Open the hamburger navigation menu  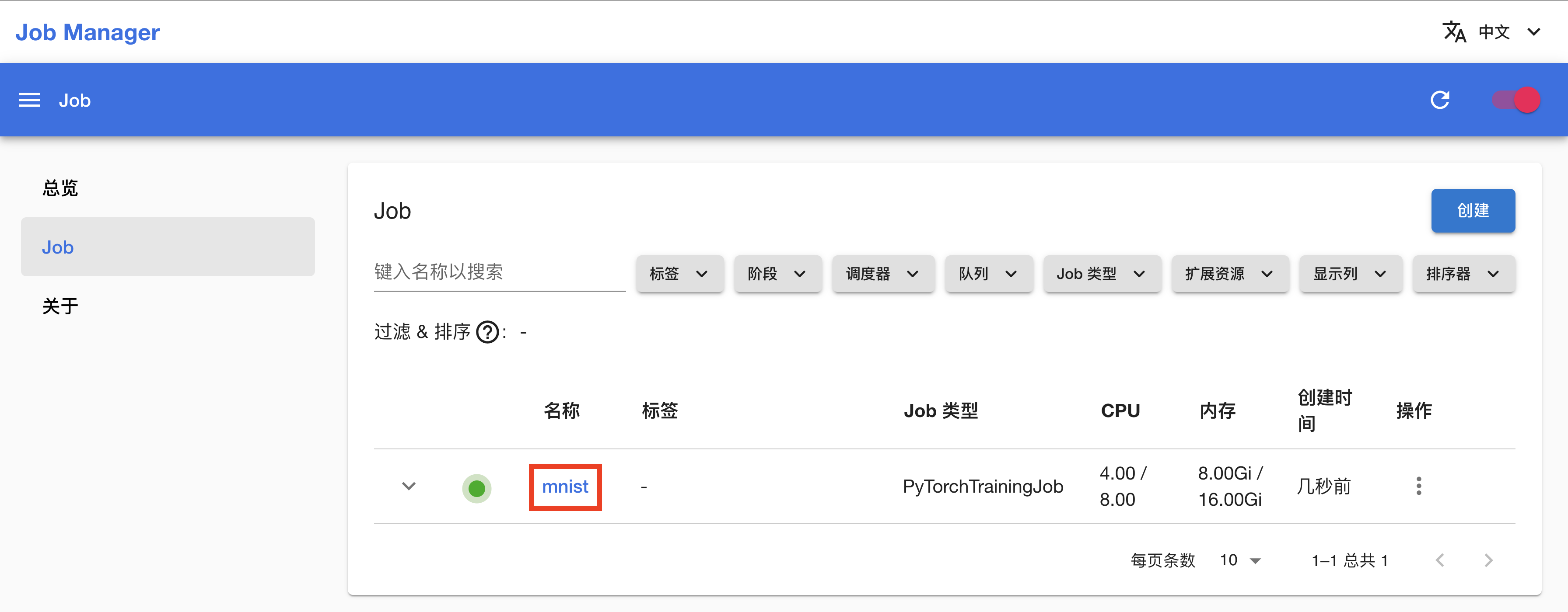pos(29,101)
